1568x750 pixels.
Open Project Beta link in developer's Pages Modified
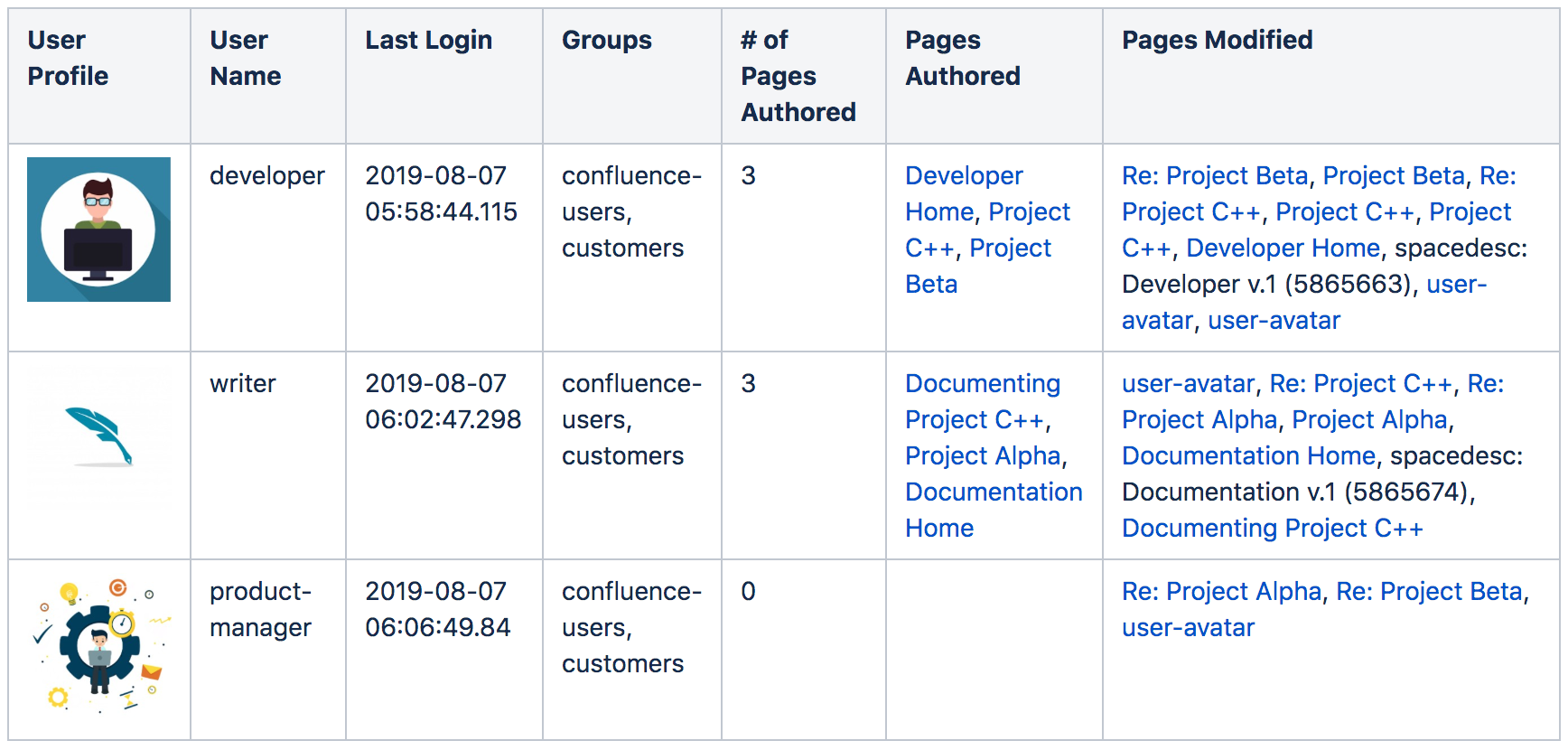click(x=1394, y=175)
